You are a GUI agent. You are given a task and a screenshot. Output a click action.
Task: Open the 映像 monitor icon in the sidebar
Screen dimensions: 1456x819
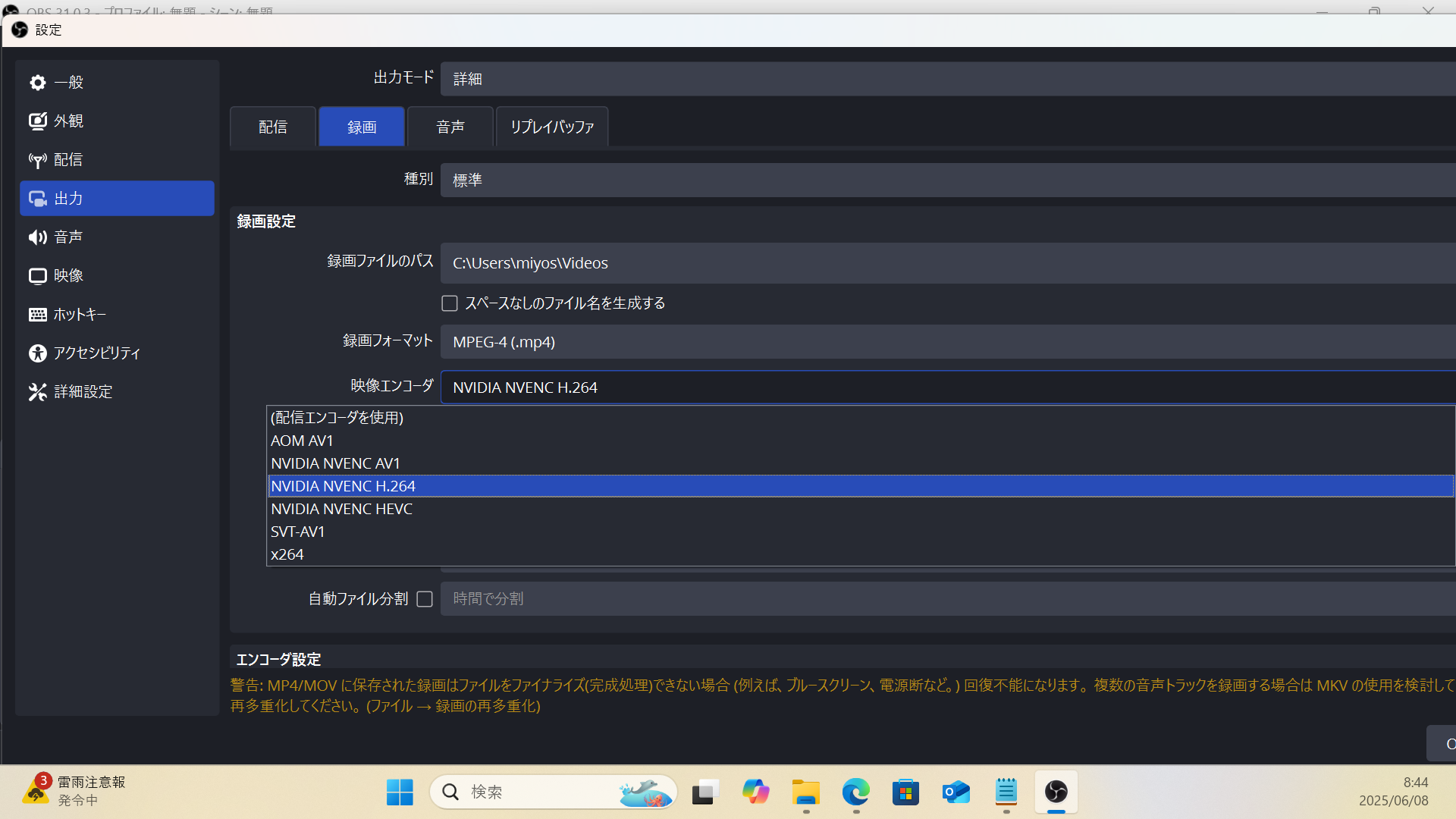38,275
